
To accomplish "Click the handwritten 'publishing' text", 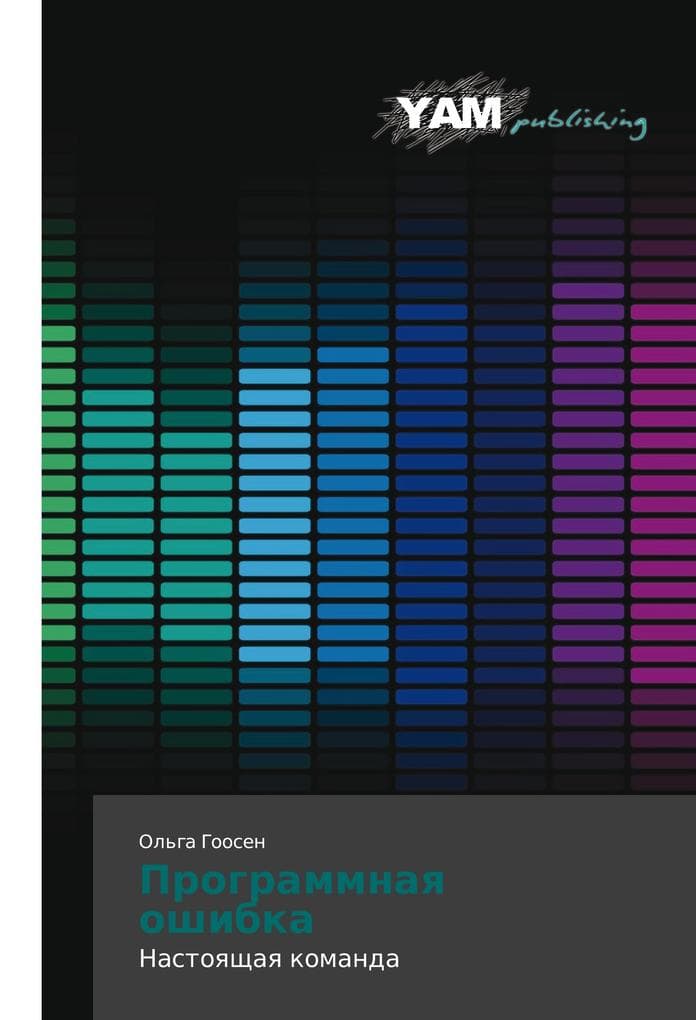I will pyautogui.click(x=578, y=122).
